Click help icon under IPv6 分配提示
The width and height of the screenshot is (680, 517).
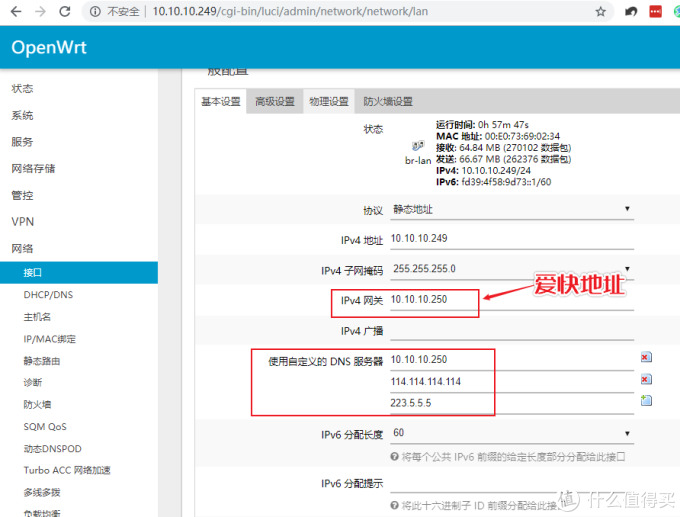(394, 505)
